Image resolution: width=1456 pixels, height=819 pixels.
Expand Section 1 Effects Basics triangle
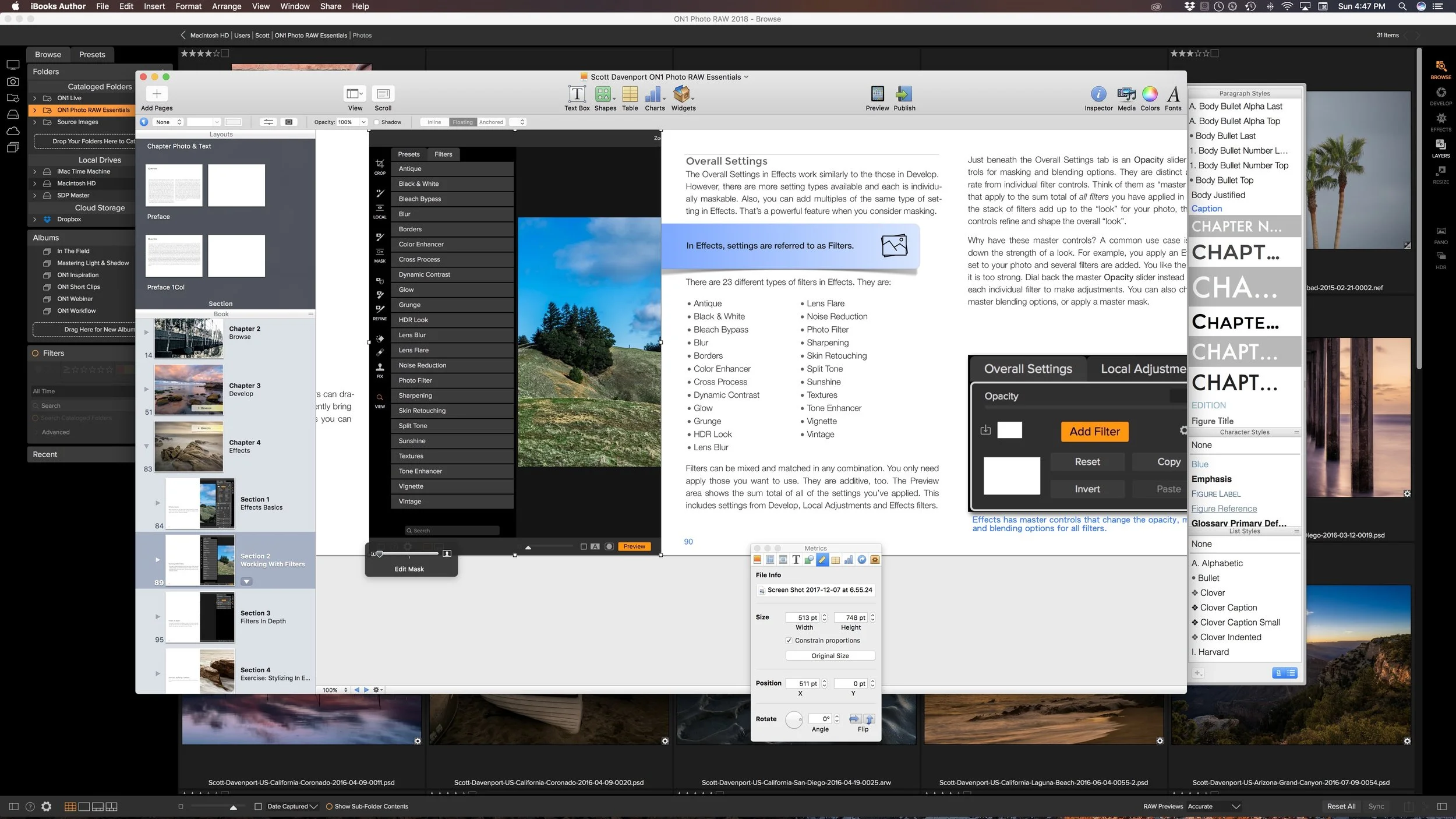click(x=157, y=503)
